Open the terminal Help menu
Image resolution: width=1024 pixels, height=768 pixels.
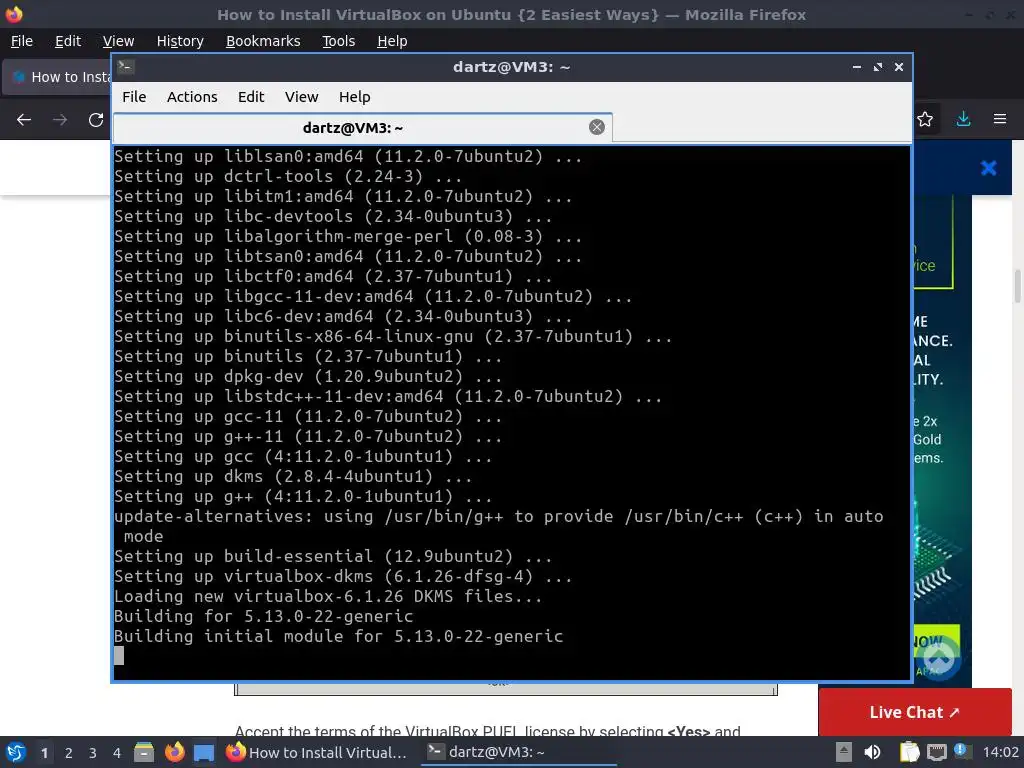pos(355,97)
